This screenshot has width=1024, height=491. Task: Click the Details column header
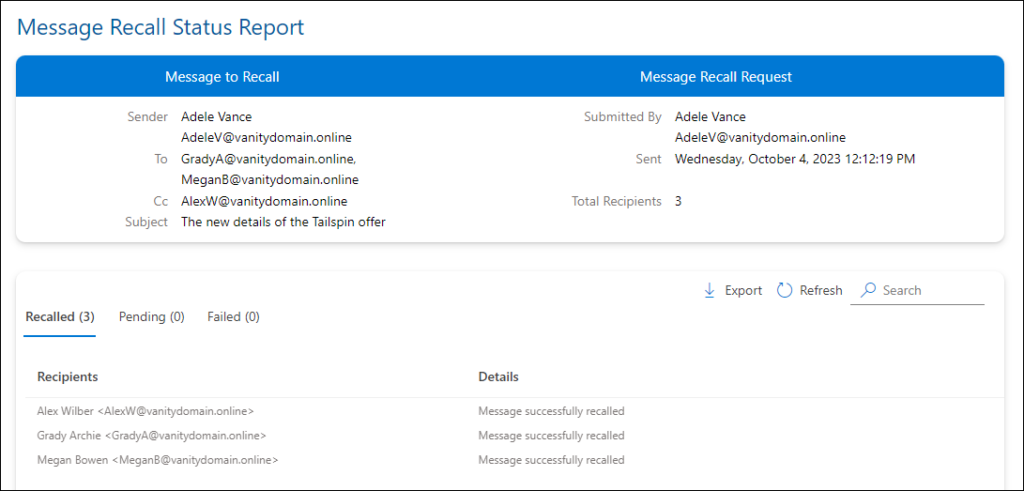498,377
